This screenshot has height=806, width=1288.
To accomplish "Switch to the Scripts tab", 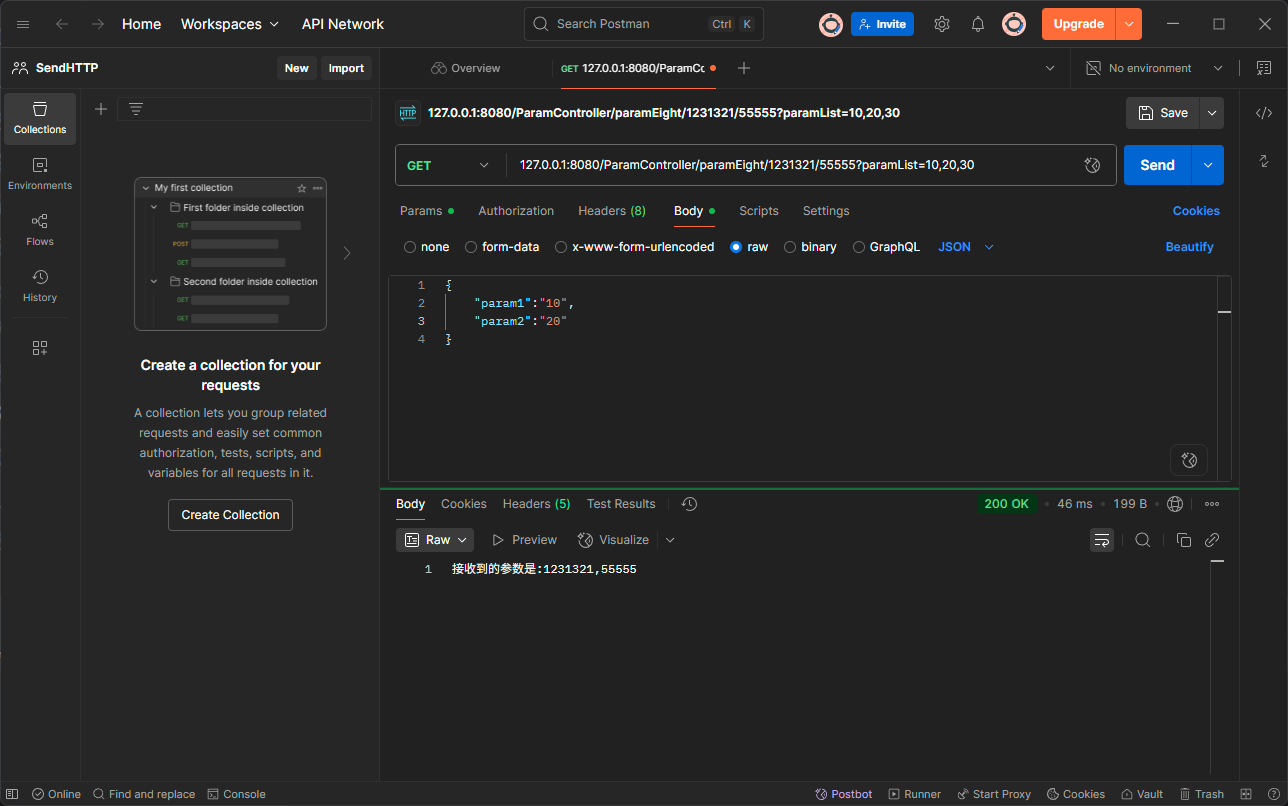I will [x=759, y=211].
